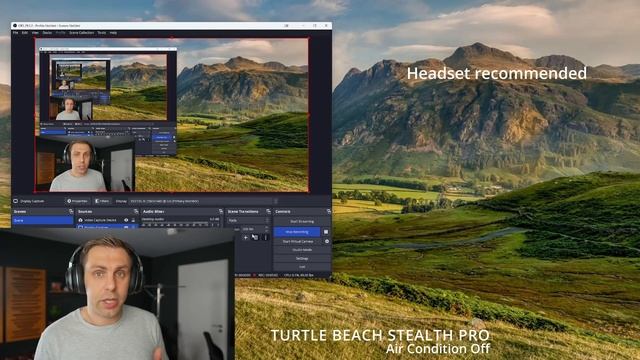Open the Profile menu in OBS

point(60,33)
